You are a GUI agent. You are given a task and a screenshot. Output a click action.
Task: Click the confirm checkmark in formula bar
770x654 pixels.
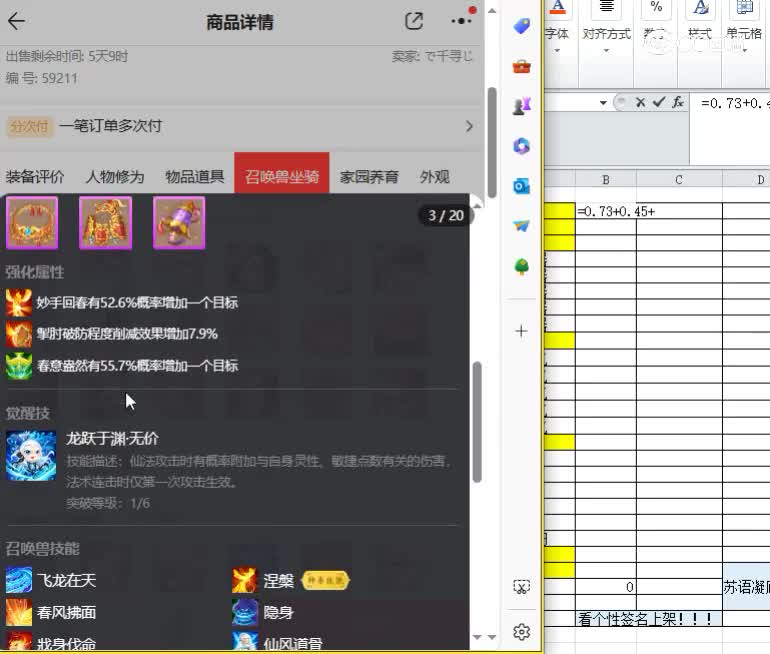click(x=659, y=102)
